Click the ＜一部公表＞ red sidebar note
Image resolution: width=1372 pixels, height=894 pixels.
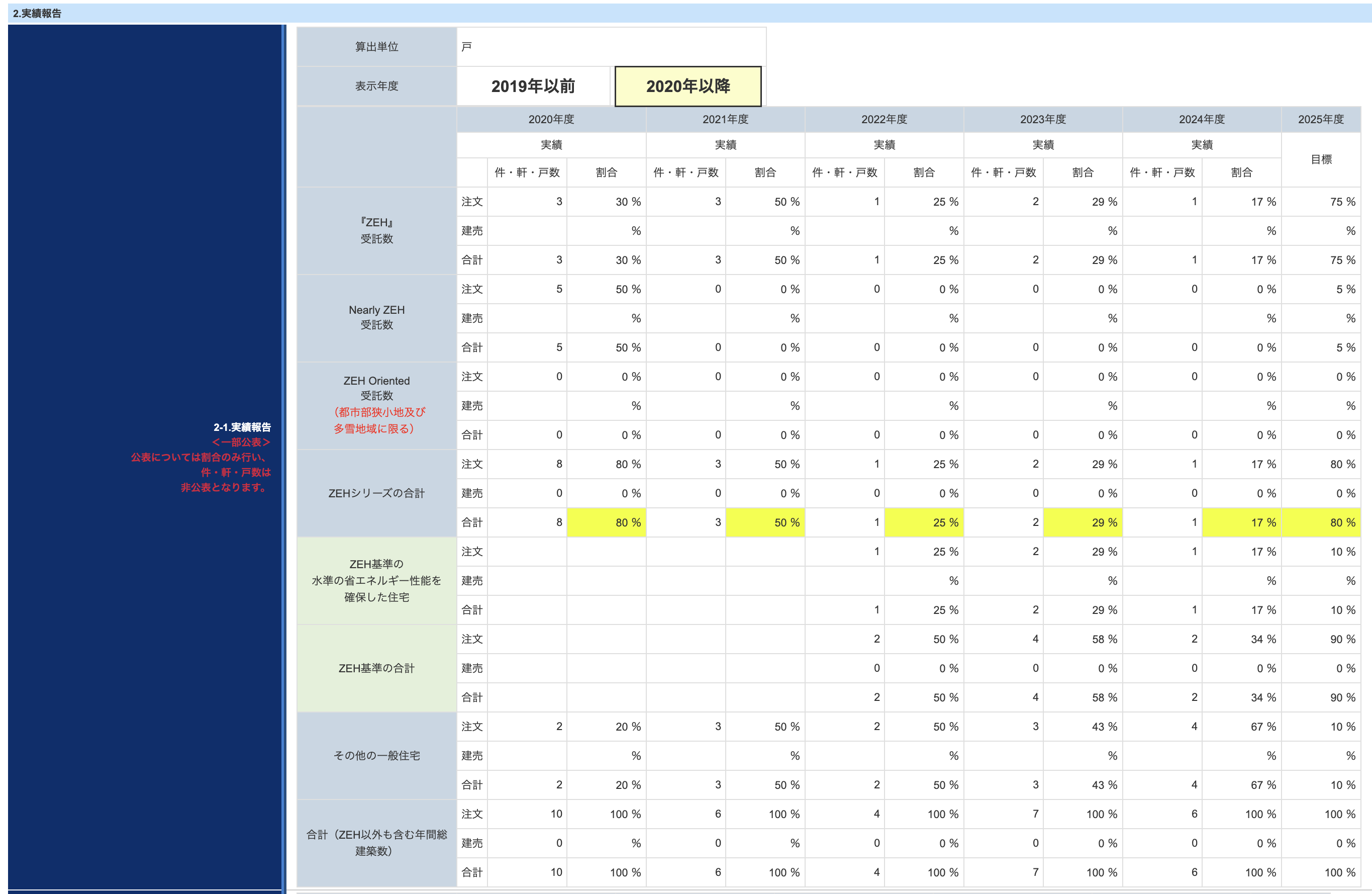[241, 442]
